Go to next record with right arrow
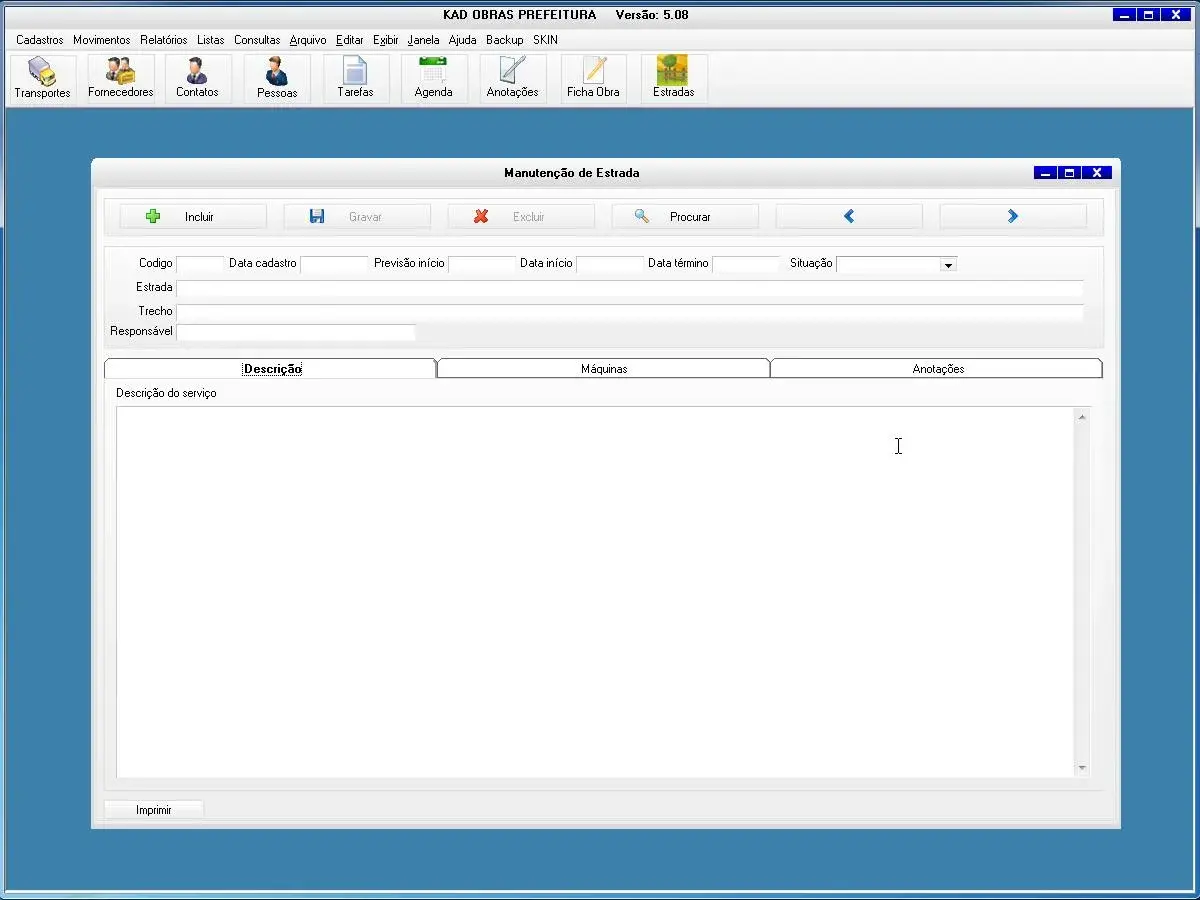The image size is (1200, 900). pyautogui.click(x=1013, y=216)
